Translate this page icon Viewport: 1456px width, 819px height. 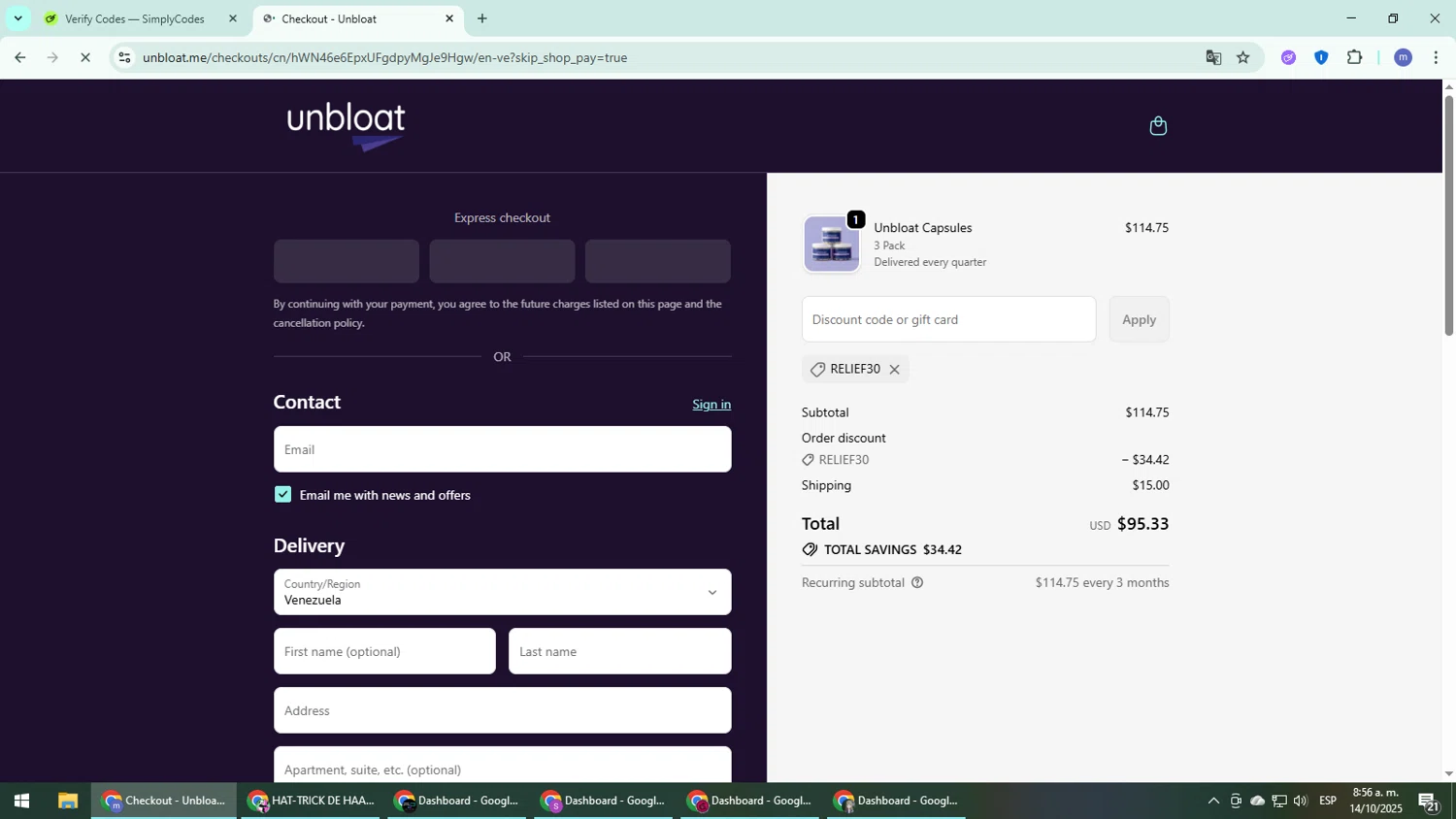coord(1213,57)
